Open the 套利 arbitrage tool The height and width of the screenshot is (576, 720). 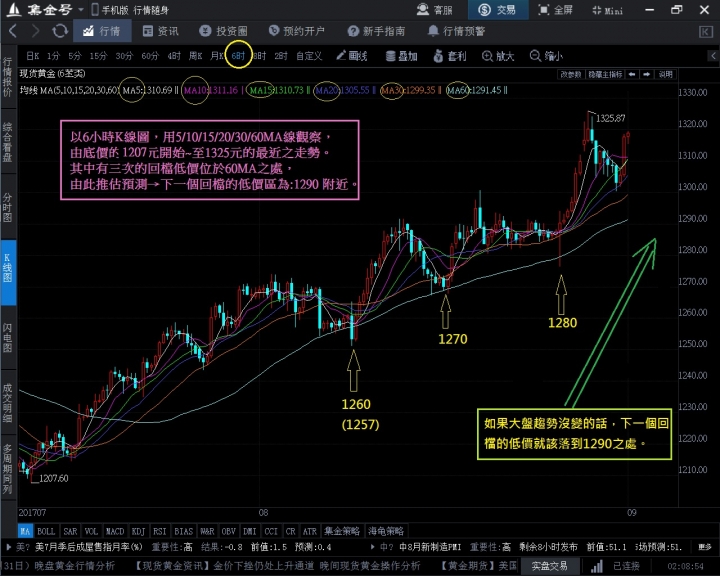click(450, 56)
